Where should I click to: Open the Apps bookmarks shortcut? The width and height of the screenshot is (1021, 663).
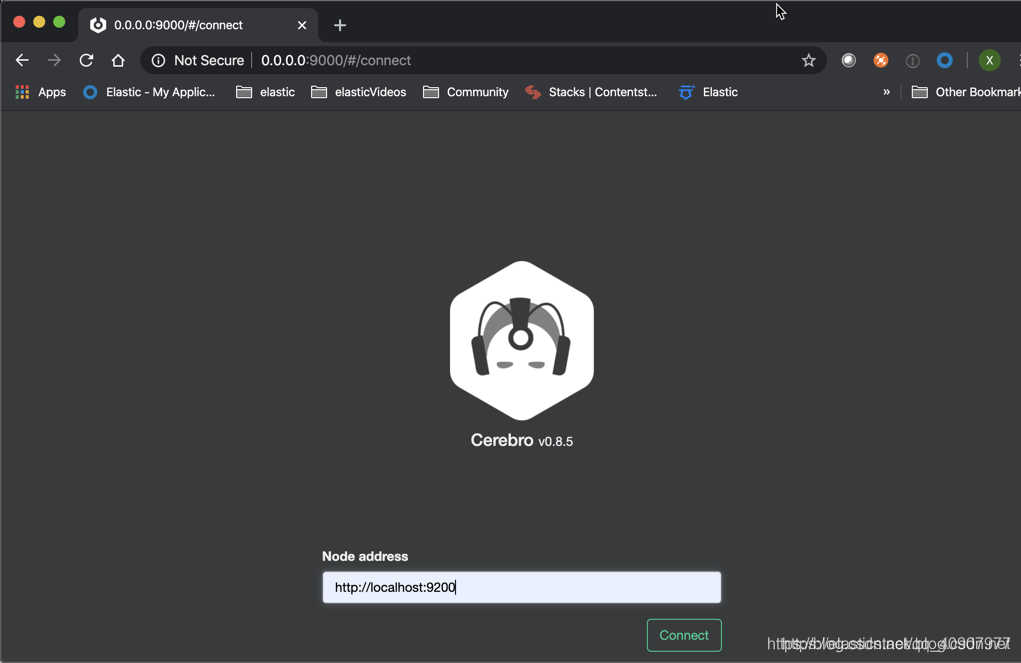40,92
